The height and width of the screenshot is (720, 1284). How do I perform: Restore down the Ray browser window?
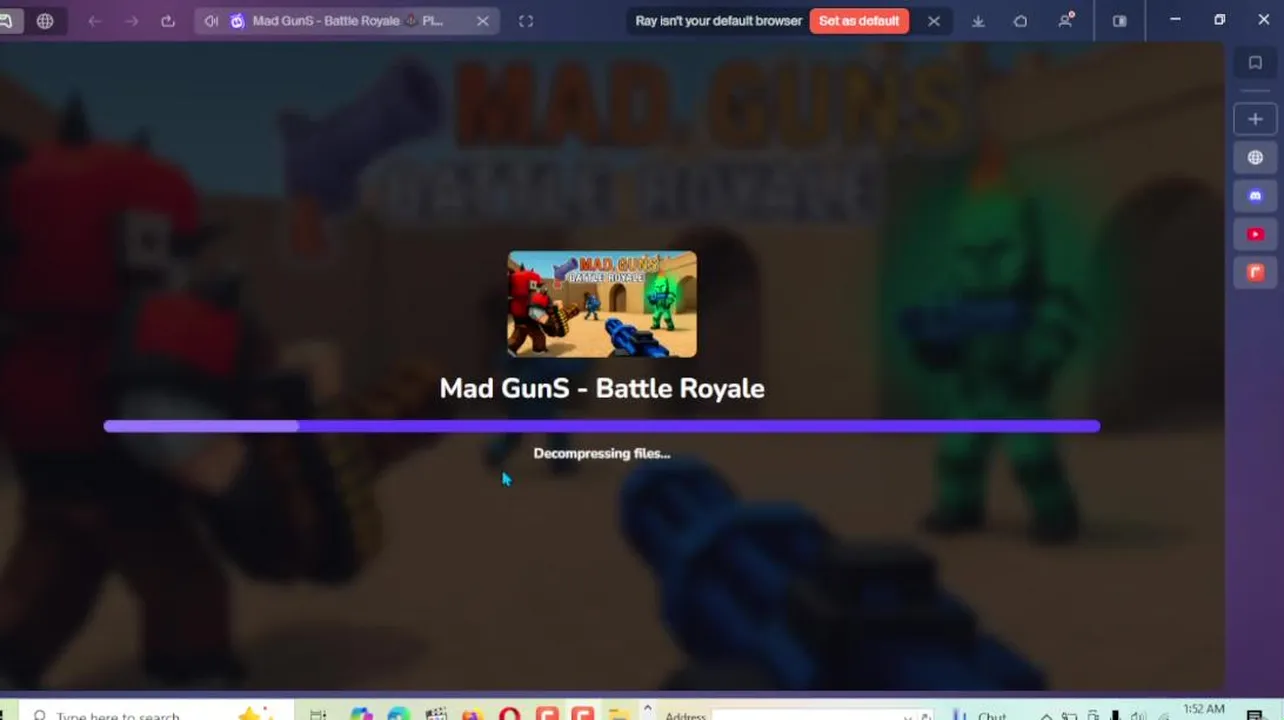[1219, 20]
